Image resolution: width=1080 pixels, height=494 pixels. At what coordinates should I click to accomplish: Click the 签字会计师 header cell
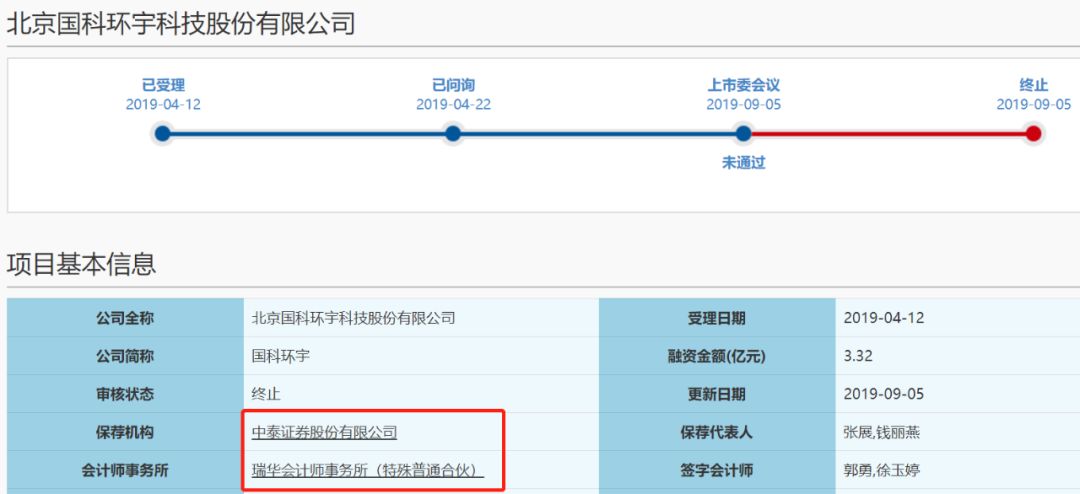click(717, 471)
